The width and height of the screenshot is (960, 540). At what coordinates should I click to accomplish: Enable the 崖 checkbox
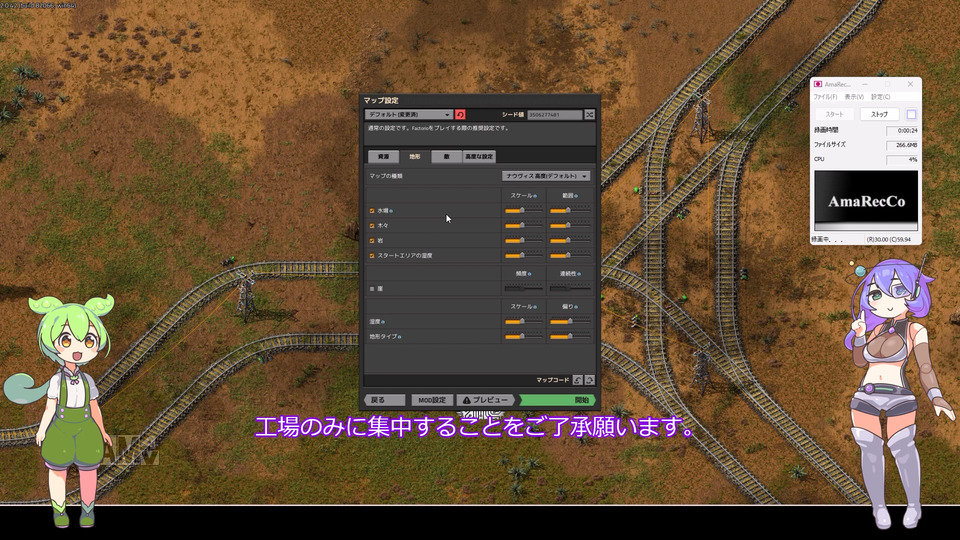[x=372, y=288]
